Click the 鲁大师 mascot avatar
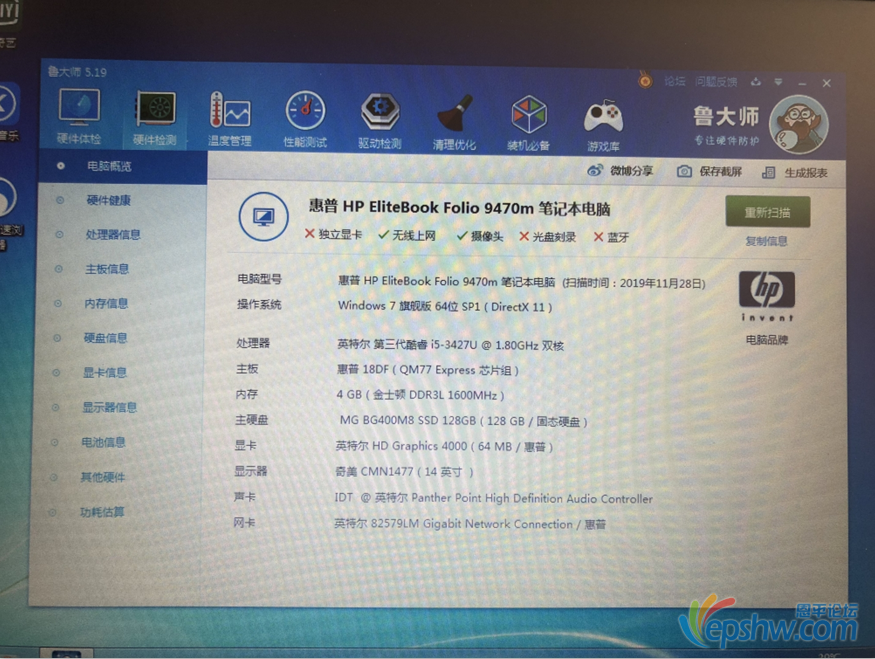 pyautogui.click(x=799, y=124)
